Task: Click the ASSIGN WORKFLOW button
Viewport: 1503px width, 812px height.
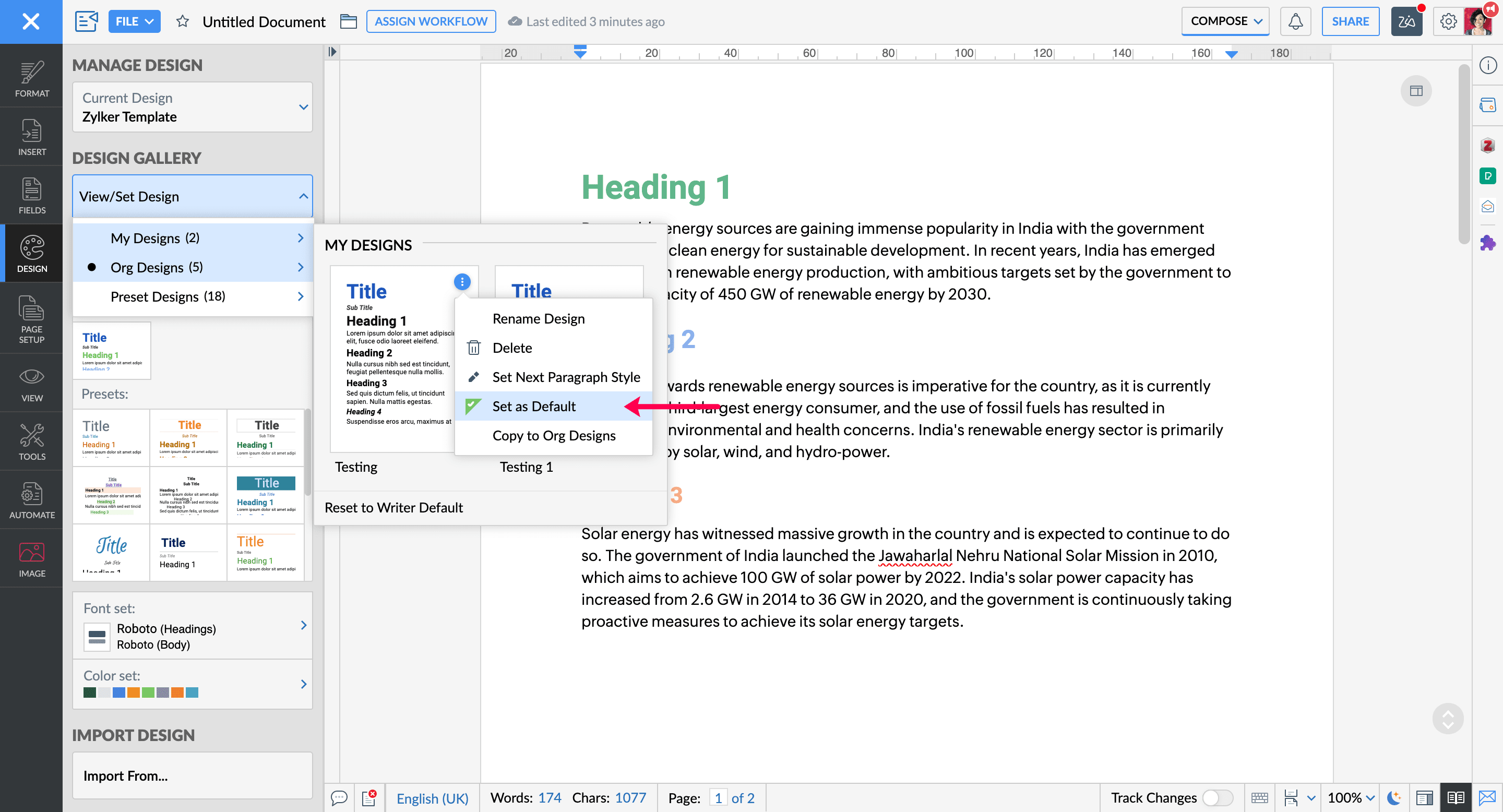Action: [x=431, y=21]
